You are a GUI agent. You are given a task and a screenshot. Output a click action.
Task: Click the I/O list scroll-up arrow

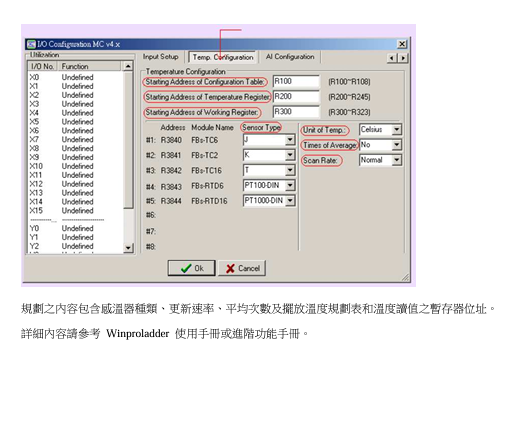(128, 66)
